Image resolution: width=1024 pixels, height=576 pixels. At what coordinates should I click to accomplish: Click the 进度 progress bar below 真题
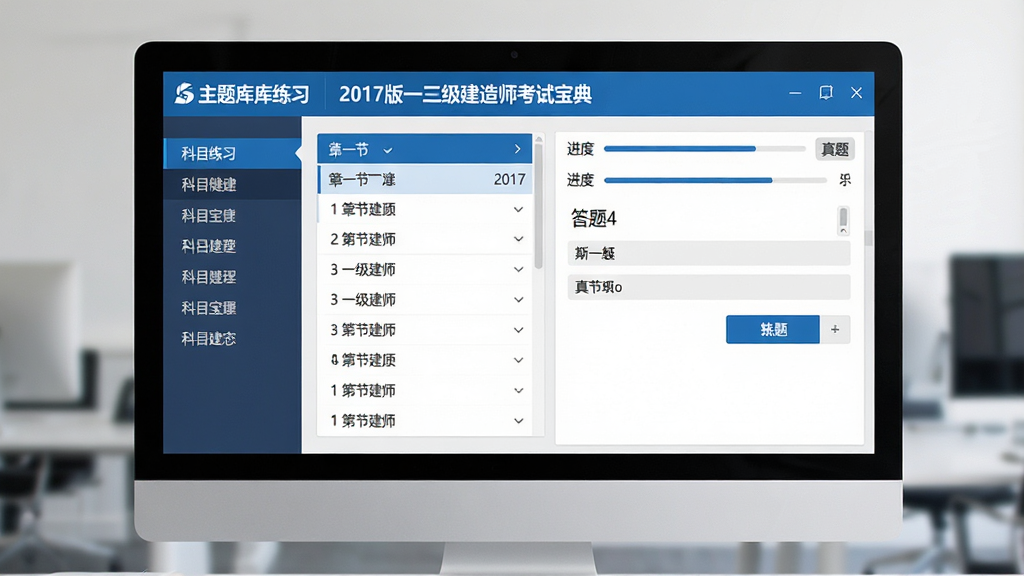pos(715,180)
